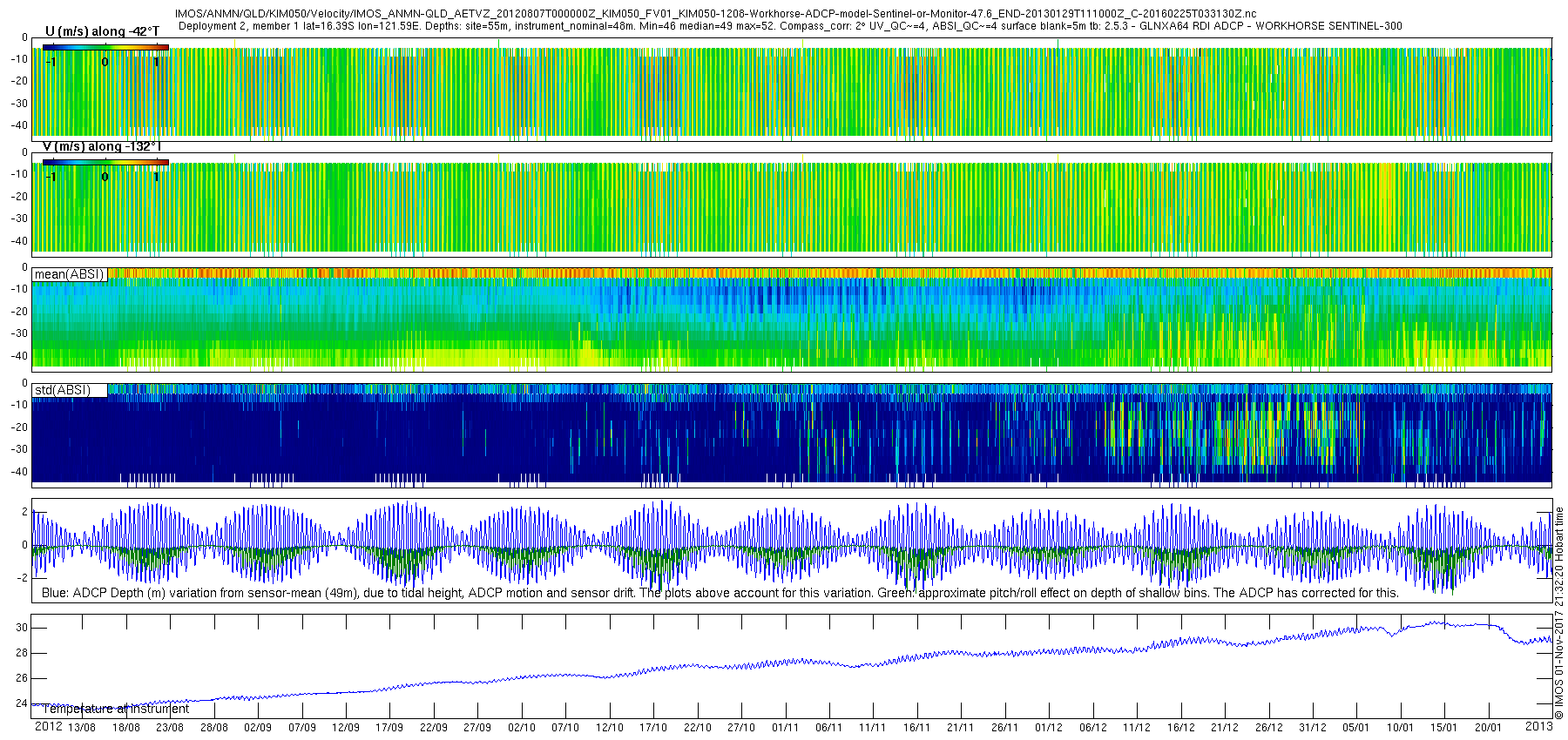Click the "10/01" date tick label
1568x740 pixels.
pyautogui.click(x=1401, y=728)
